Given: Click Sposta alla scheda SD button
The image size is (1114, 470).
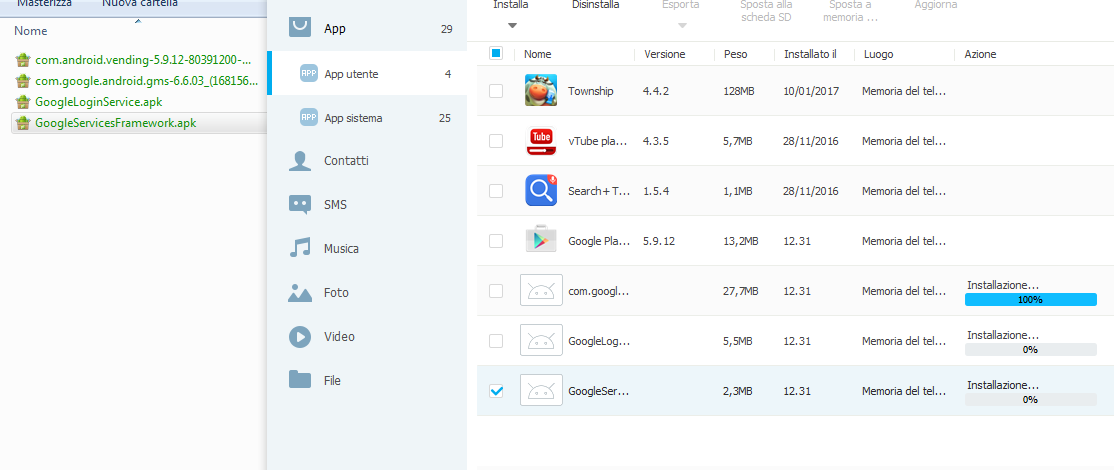Looking at the screenshot, I should [766, 11].
